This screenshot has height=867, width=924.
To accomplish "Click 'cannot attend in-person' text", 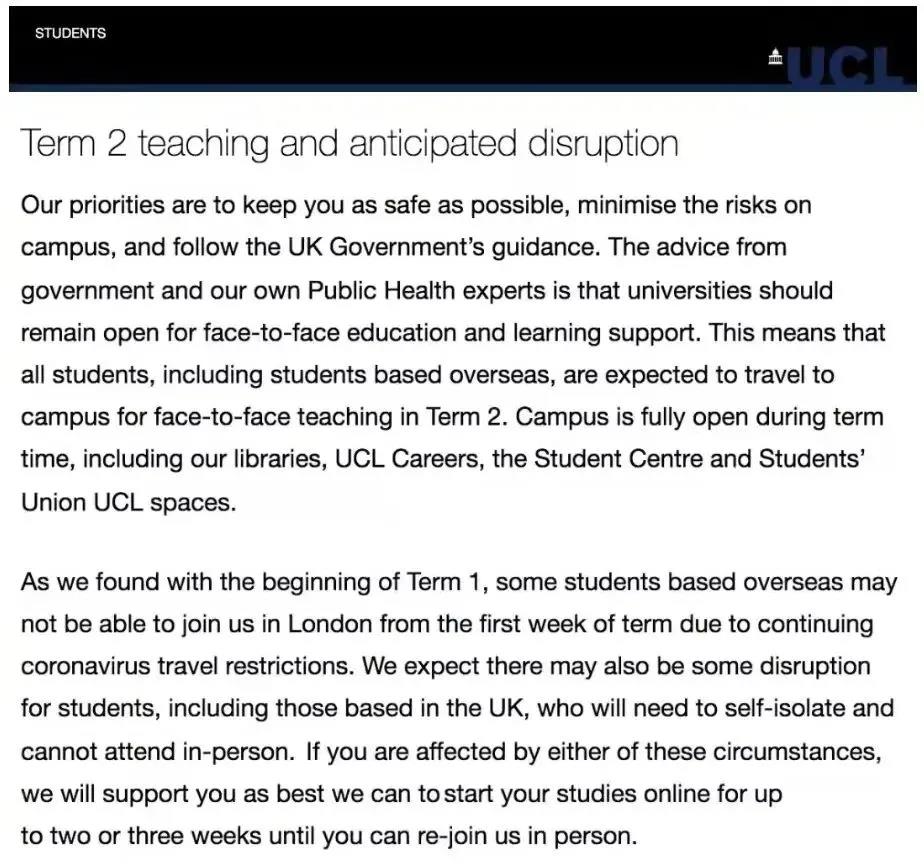I will point(157,752).
